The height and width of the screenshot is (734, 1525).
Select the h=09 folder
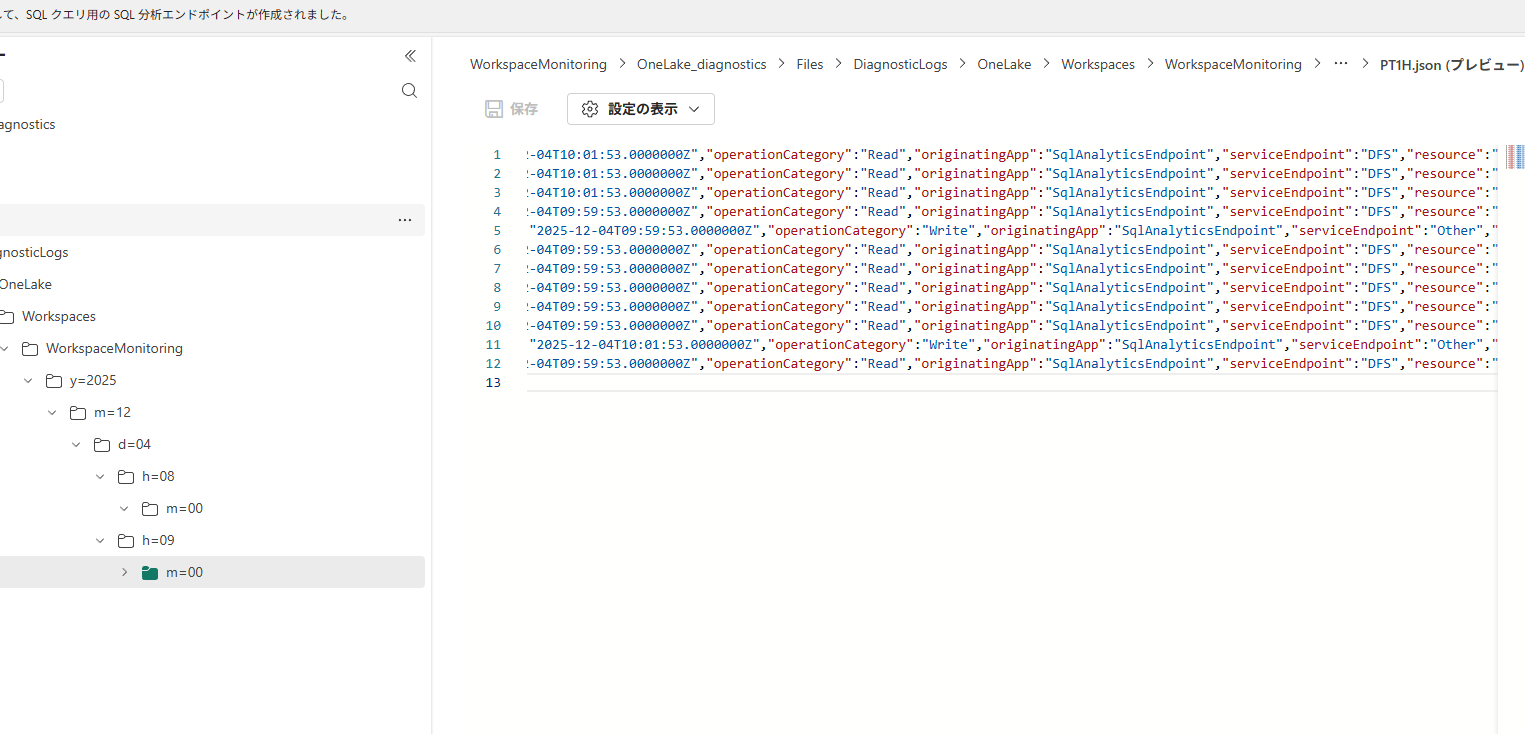tap(158, 541)
